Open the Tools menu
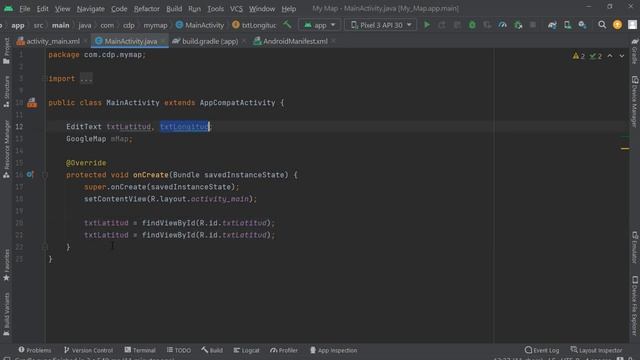Image resolution: width=640 pixels, height=360 pixels. point(216,9)
